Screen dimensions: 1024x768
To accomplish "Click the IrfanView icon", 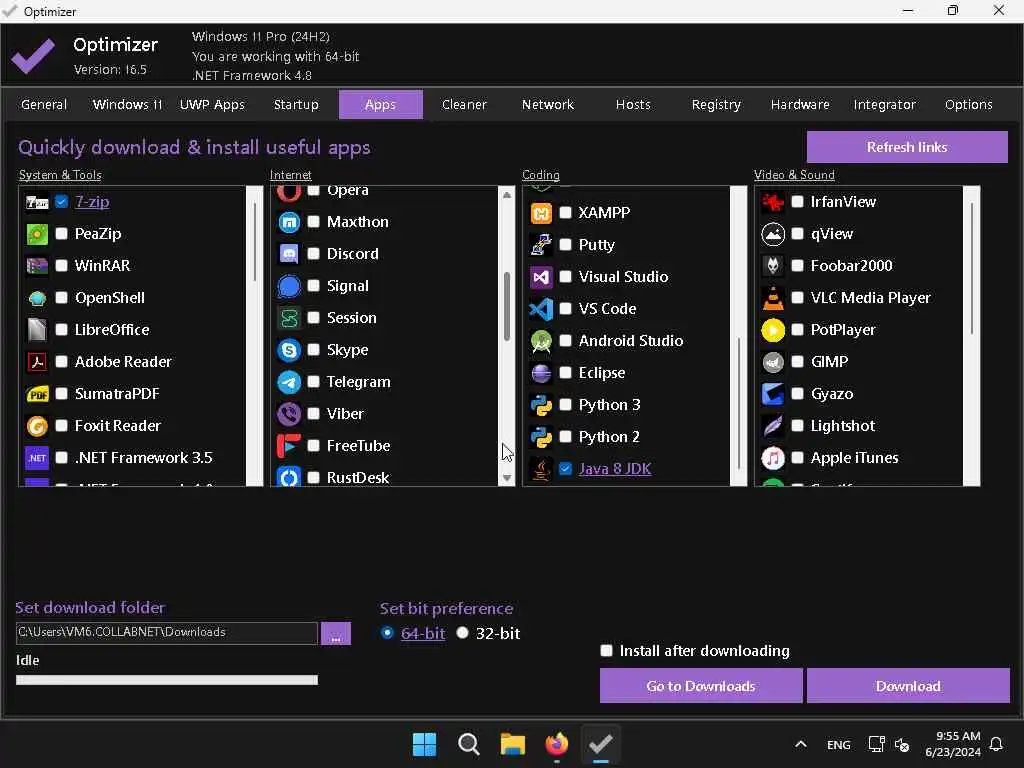I will pyautogui.click(x=773, y=202).
